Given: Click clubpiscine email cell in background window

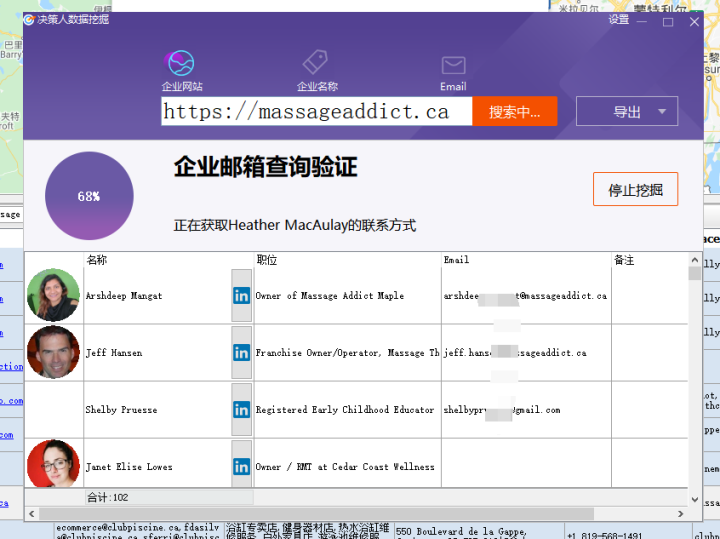Looking at the screenshot, I should (139, 531).
